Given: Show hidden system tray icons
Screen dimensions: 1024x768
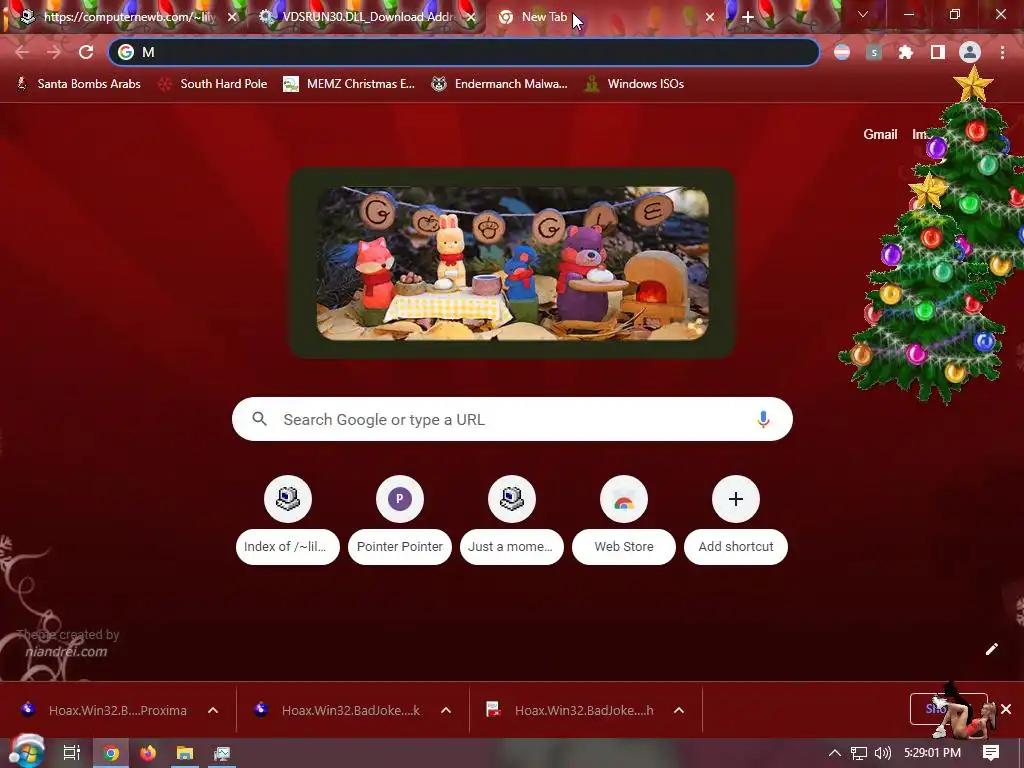Looking at the screenshot, I should click(835, 753).
